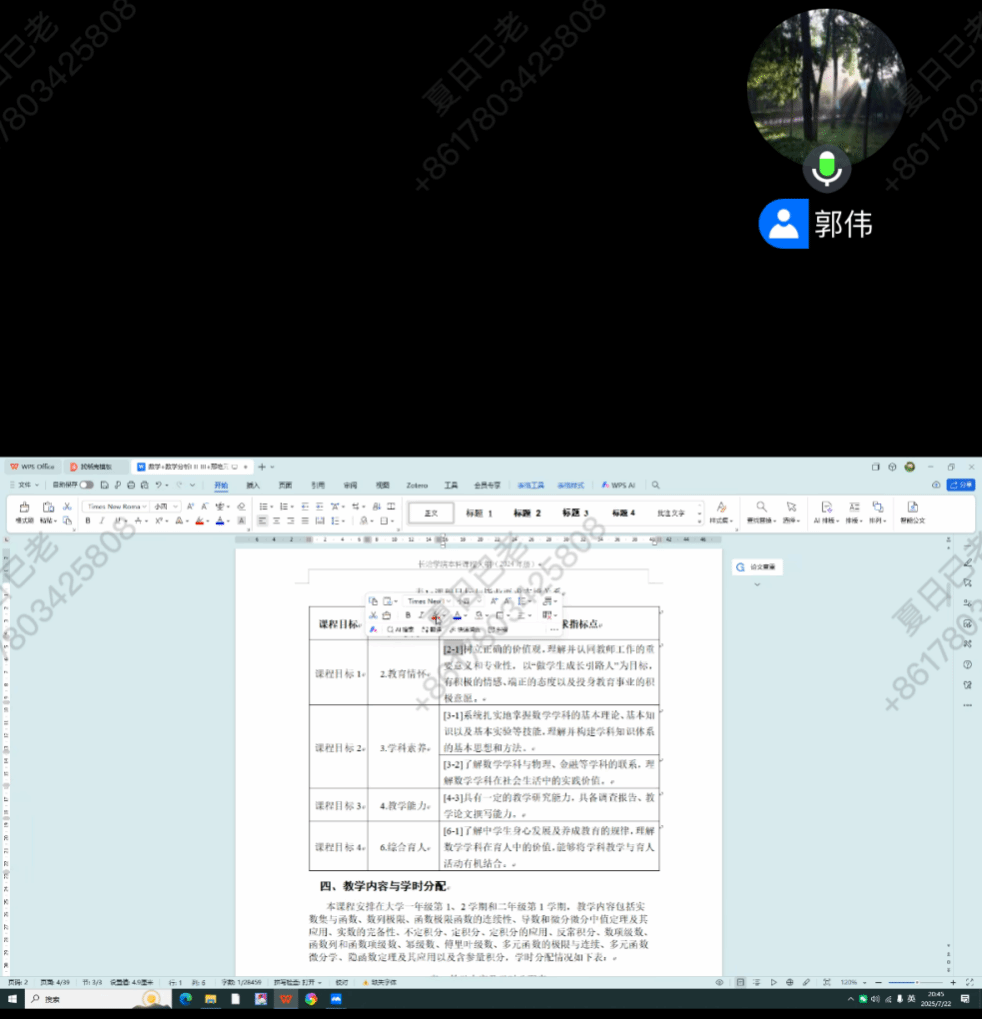Click the increase indent icon
The width and height of the screenshot is (982, 1020).
click(319, 506)
